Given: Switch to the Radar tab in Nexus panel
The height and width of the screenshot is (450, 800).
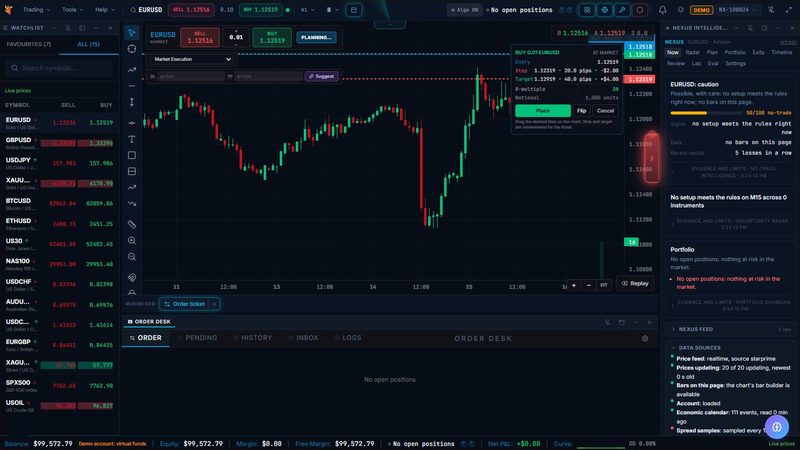Looking at the screenshot, I should coord(692,53).
